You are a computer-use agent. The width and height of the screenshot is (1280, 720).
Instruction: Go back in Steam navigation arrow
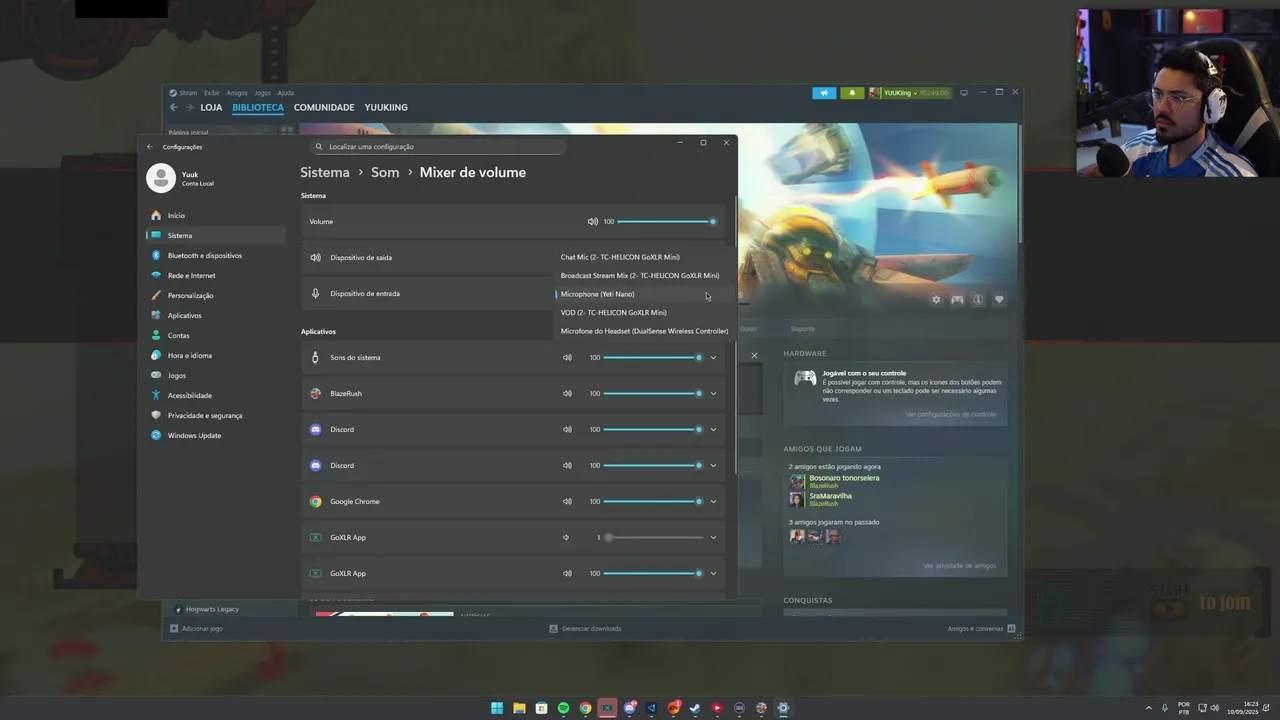click(x=173, y=107)
